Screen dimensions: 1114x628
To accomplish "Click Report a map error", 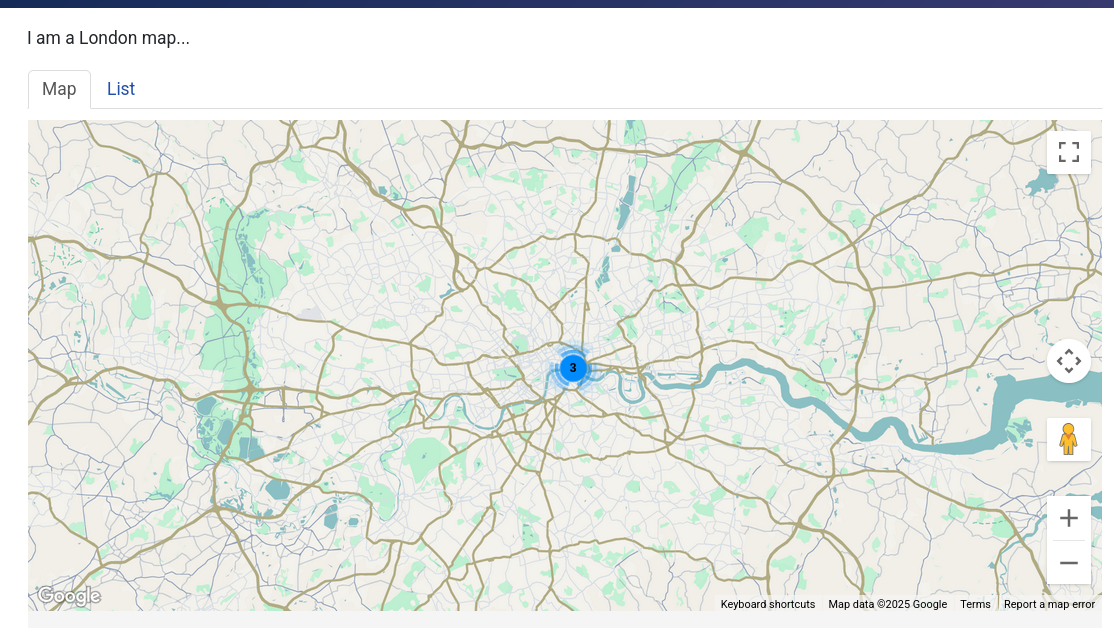I will [x=1049, y=604].
